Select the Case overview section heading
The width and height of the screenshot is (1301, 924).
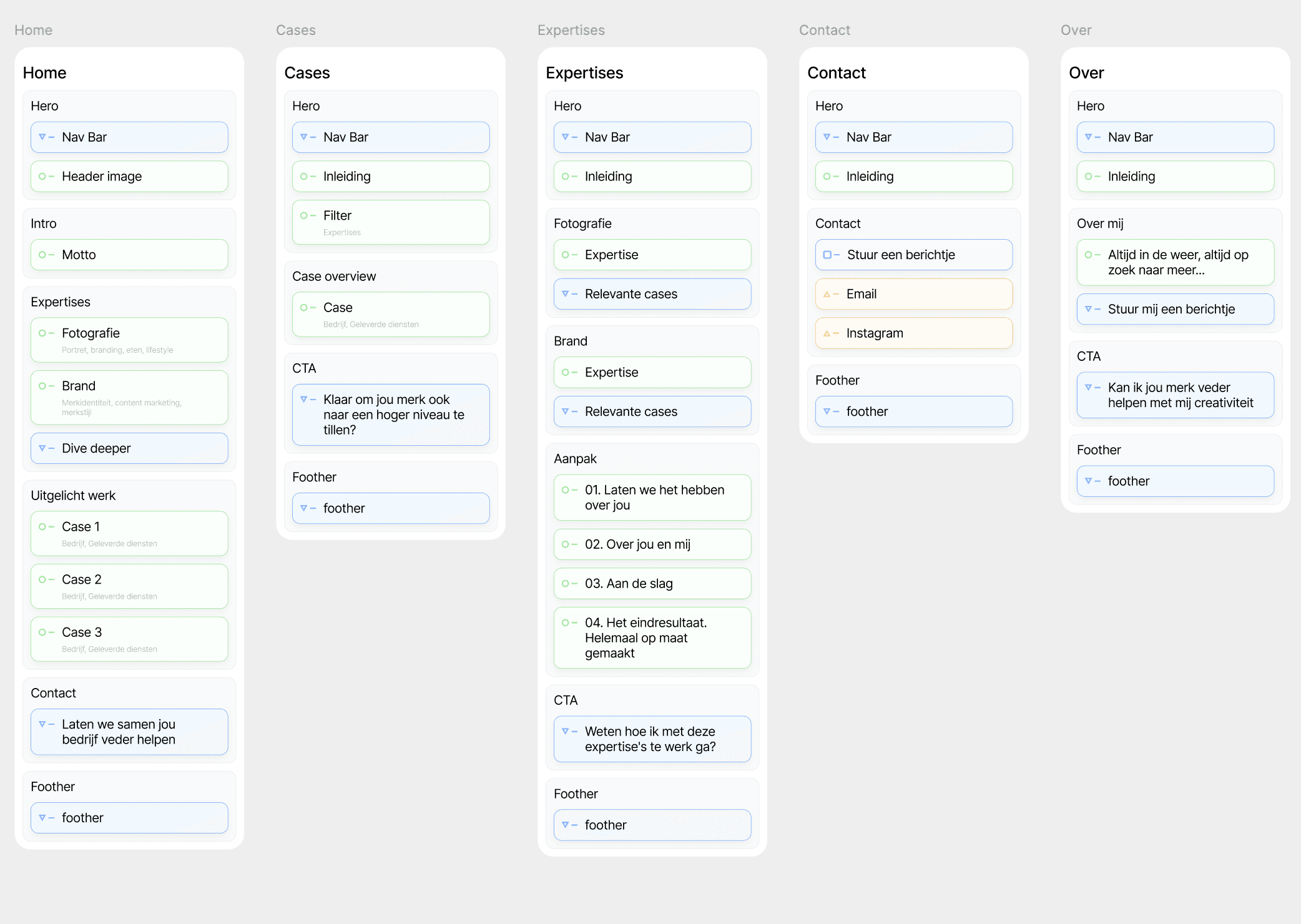(334, 277)
